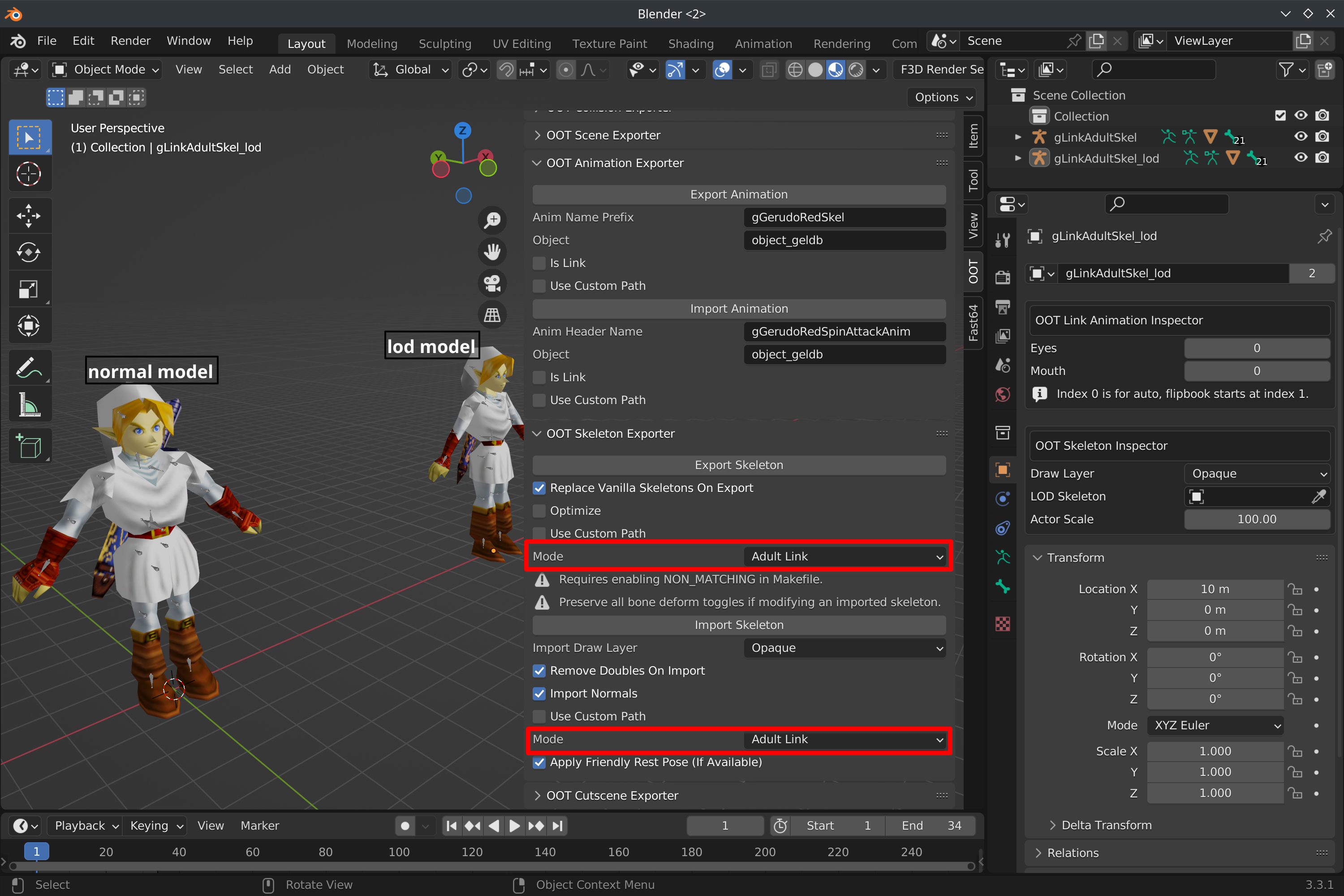Click the Actor Scale value slider
The height and width of the screenshot is (896, 1344).
(1257, 519)
